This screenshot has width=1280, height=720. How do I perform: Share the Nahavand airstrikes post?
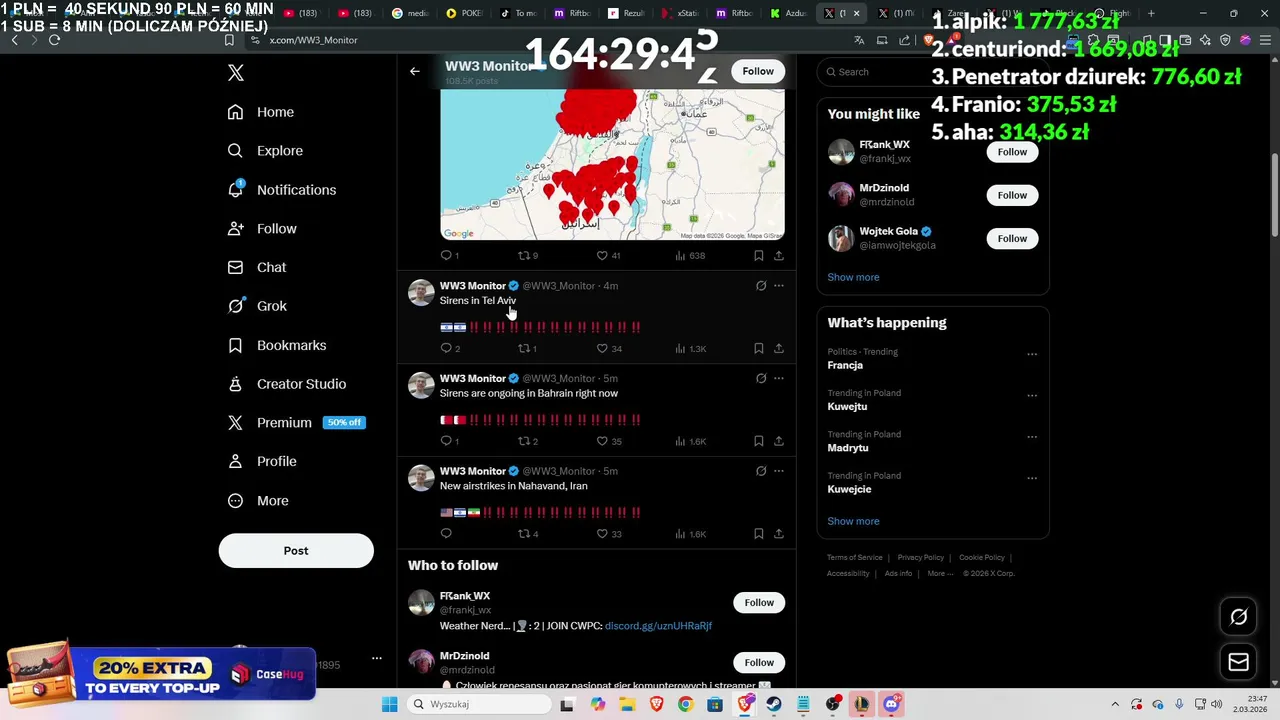coord(779,534)
